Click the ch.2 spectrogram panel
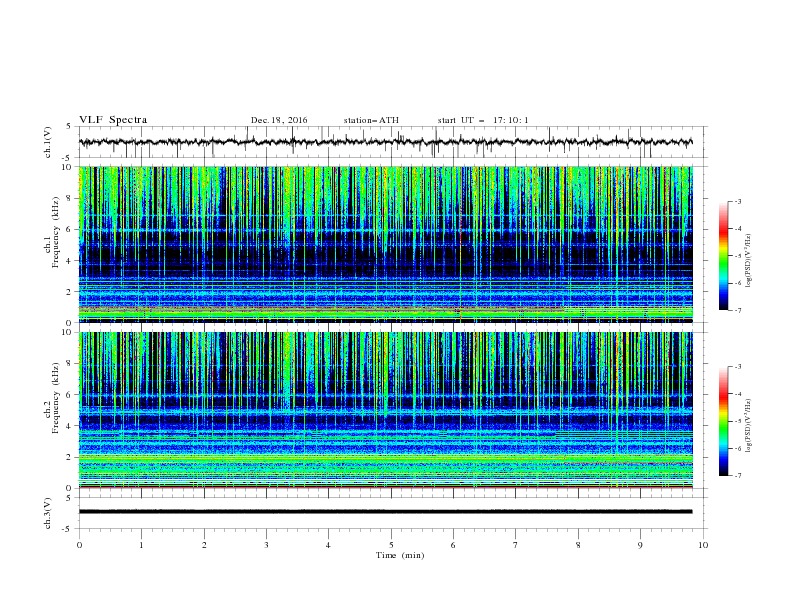This screenshot has width=792, height=612. pos(385,410)
